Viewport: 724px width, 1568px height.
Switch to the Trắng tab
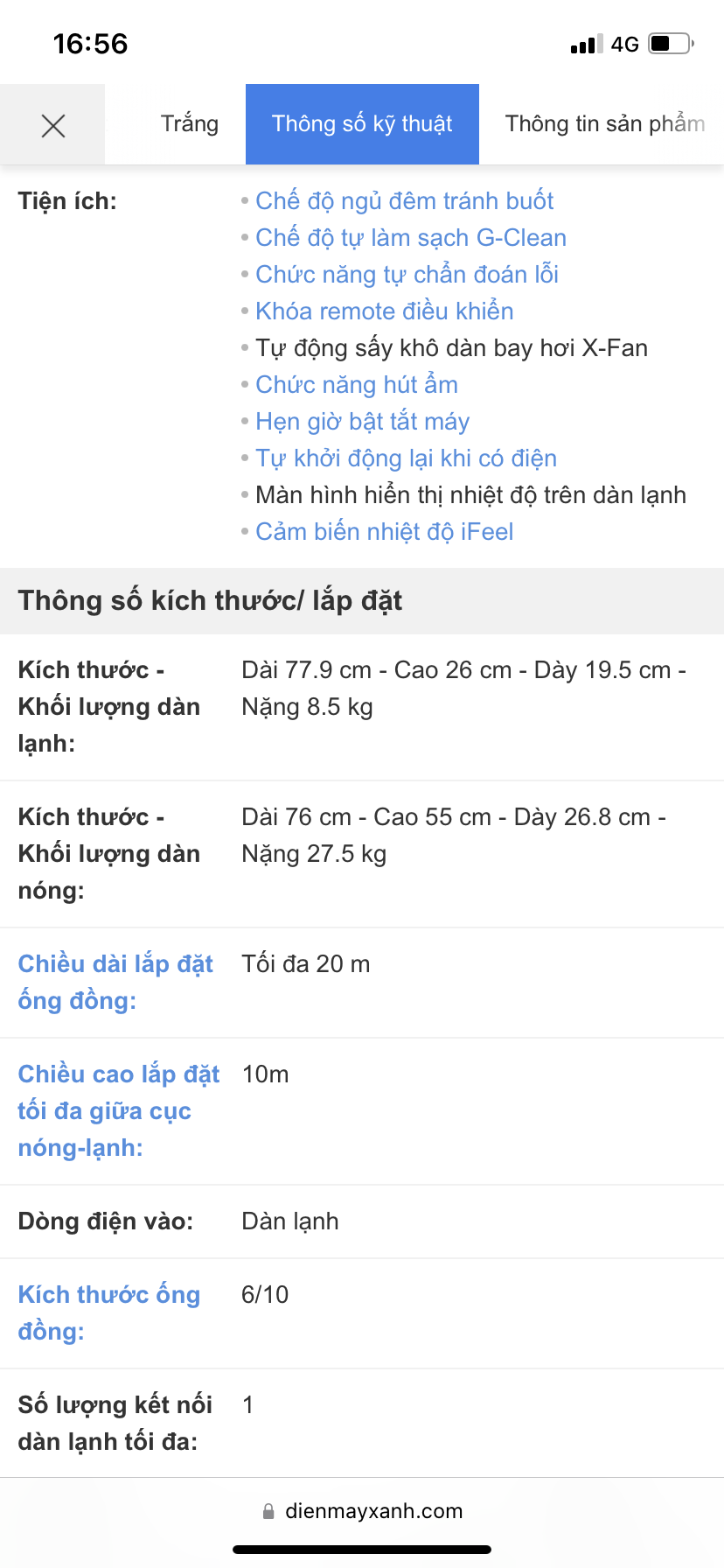(189, 124)
